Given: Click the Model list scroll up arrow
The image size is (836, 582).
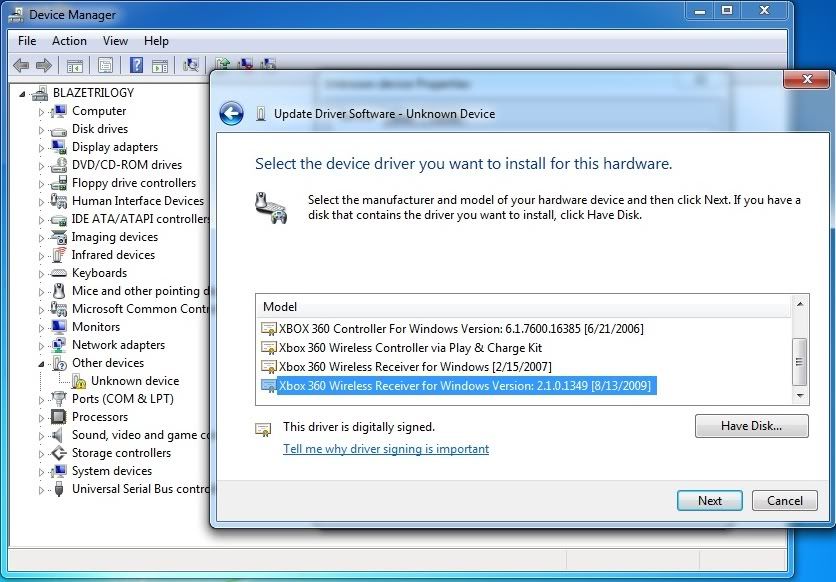Looking at the screenshot, I should click(800, 304).
